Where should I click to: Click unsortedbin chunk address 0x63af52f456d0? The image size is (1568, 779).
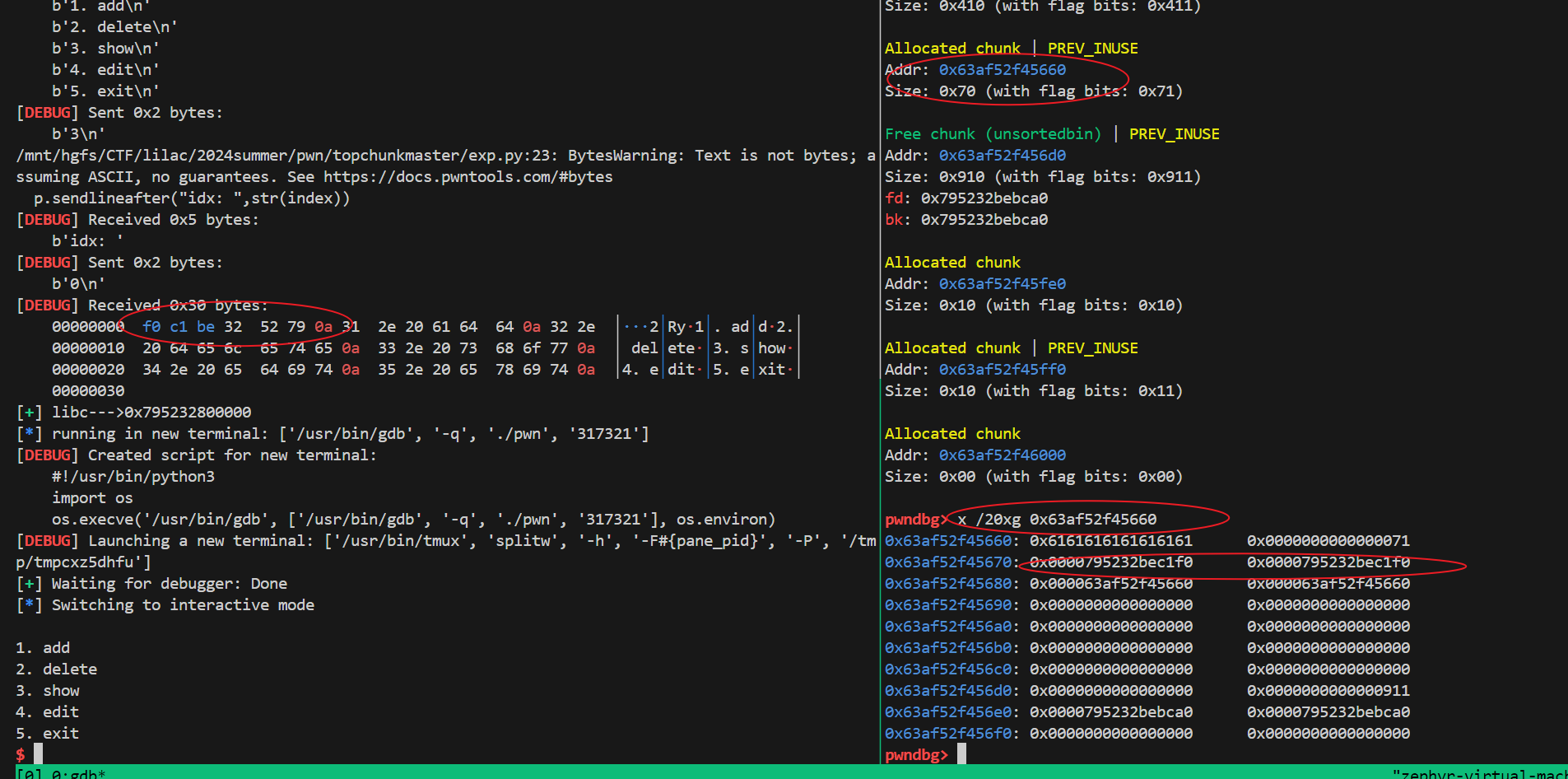tap(1003, 156)
